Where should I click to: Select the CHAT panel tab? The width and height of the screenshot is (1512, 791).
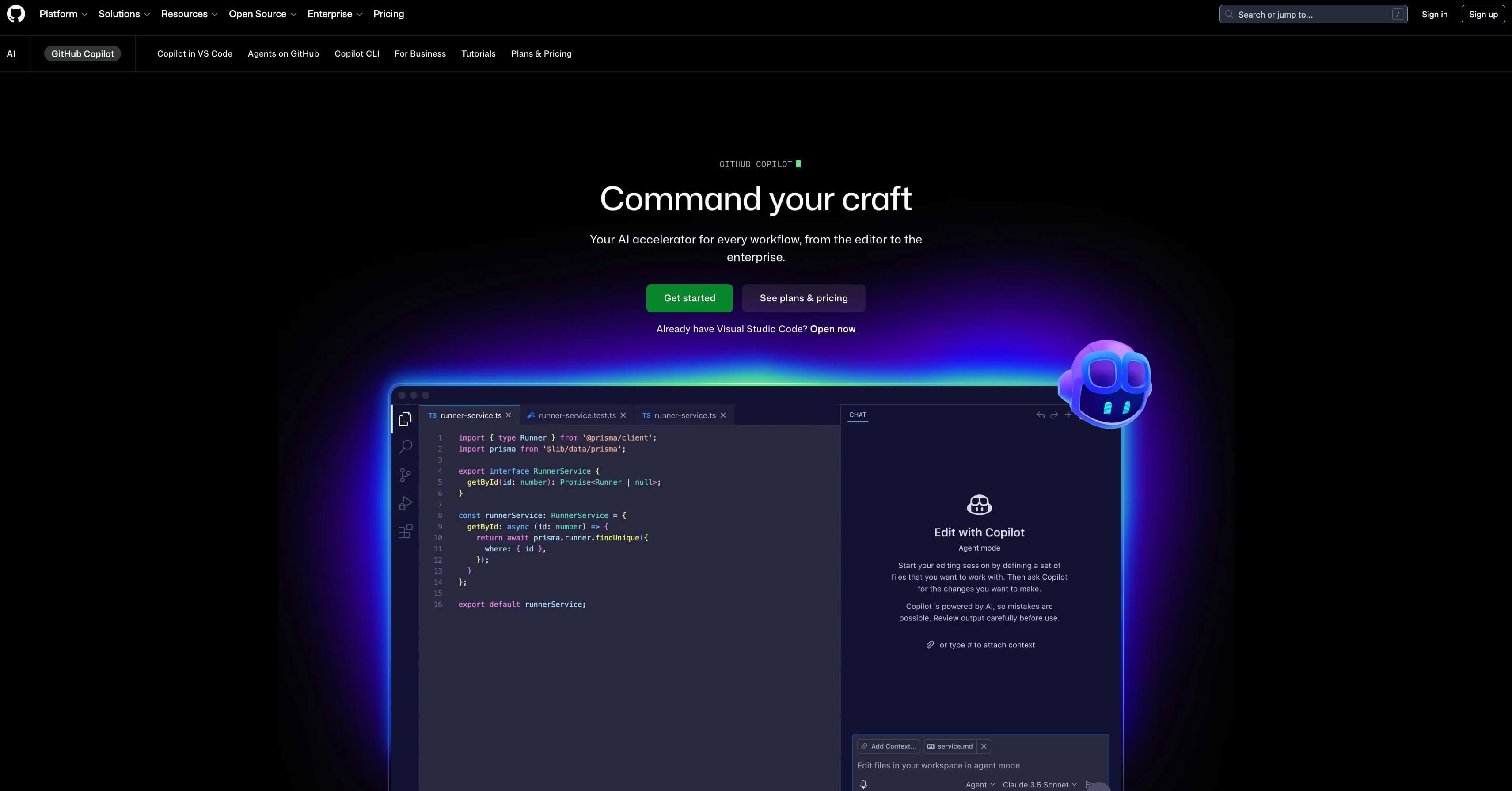(858, 415)
